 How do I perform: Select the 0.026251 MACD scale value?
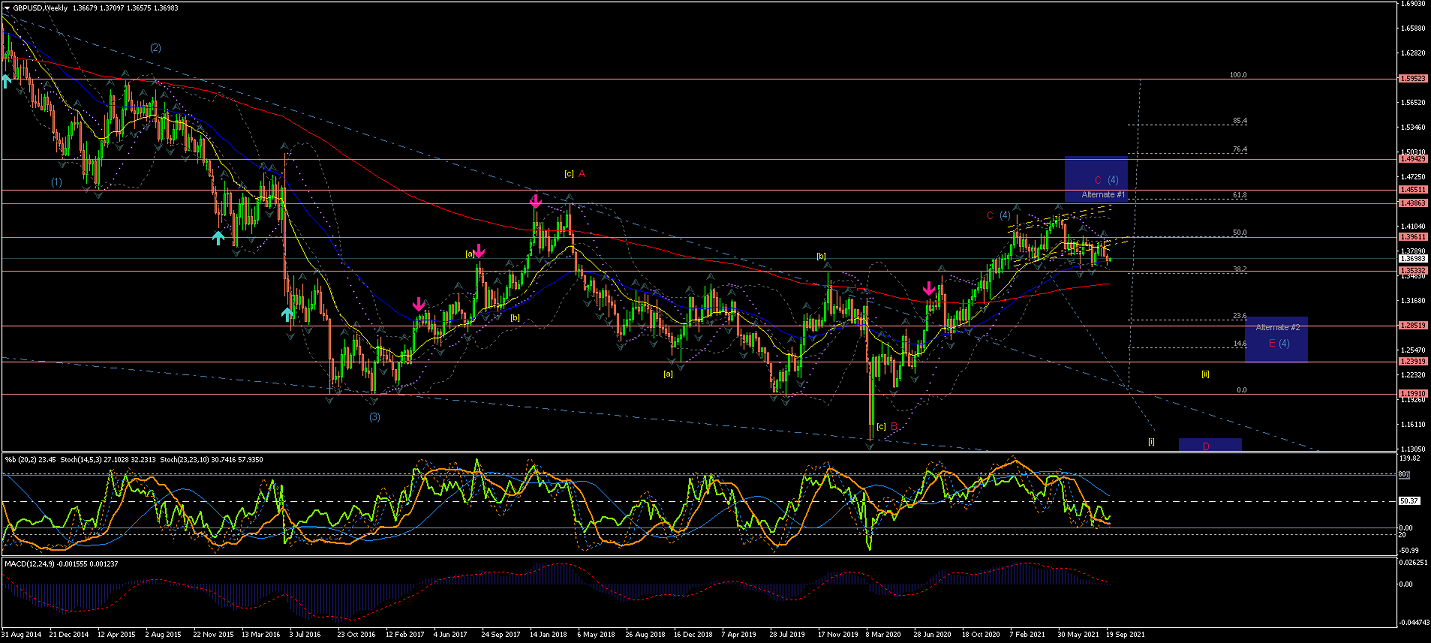coord(1413,562)
